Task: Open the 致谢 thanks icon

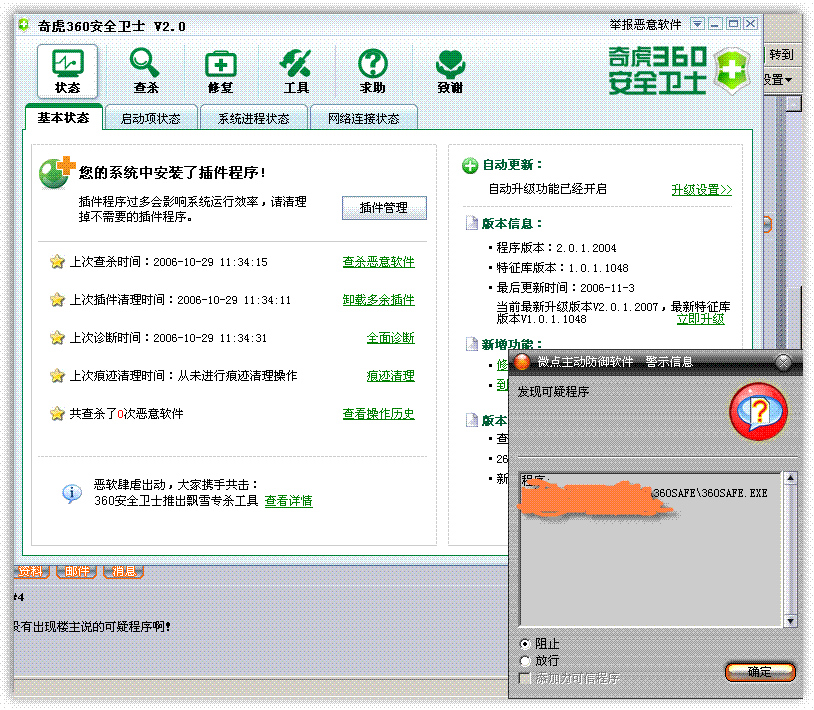Action: click(450, 71)
